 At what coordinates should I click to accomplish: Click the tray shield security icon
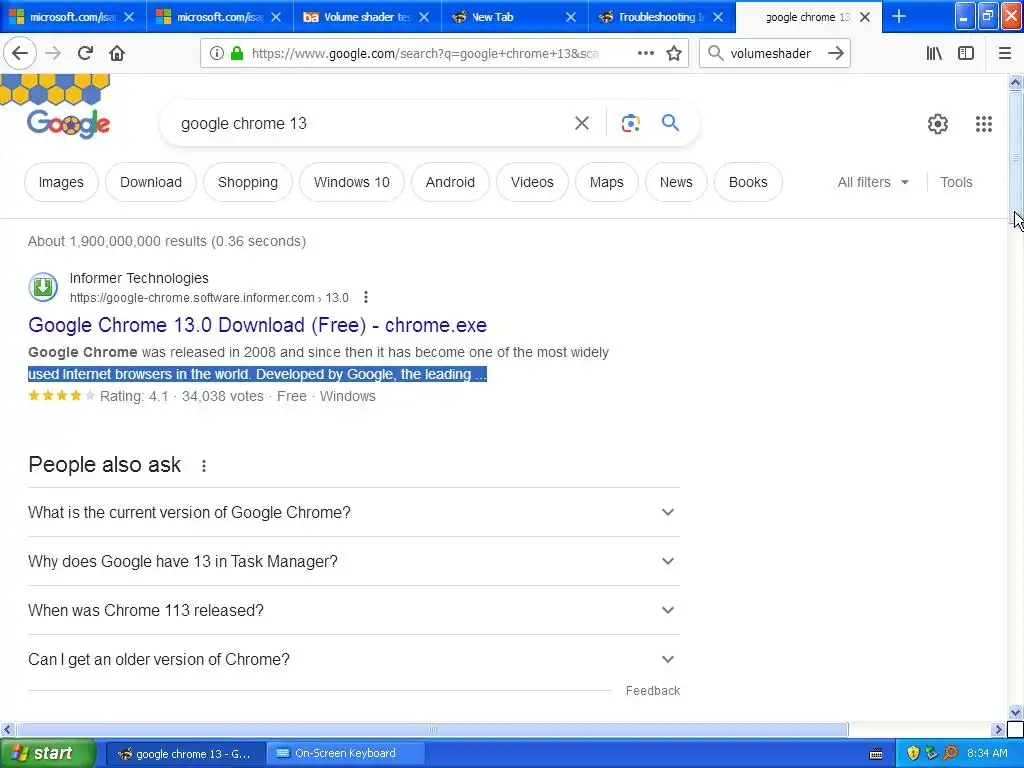(913, 753)
